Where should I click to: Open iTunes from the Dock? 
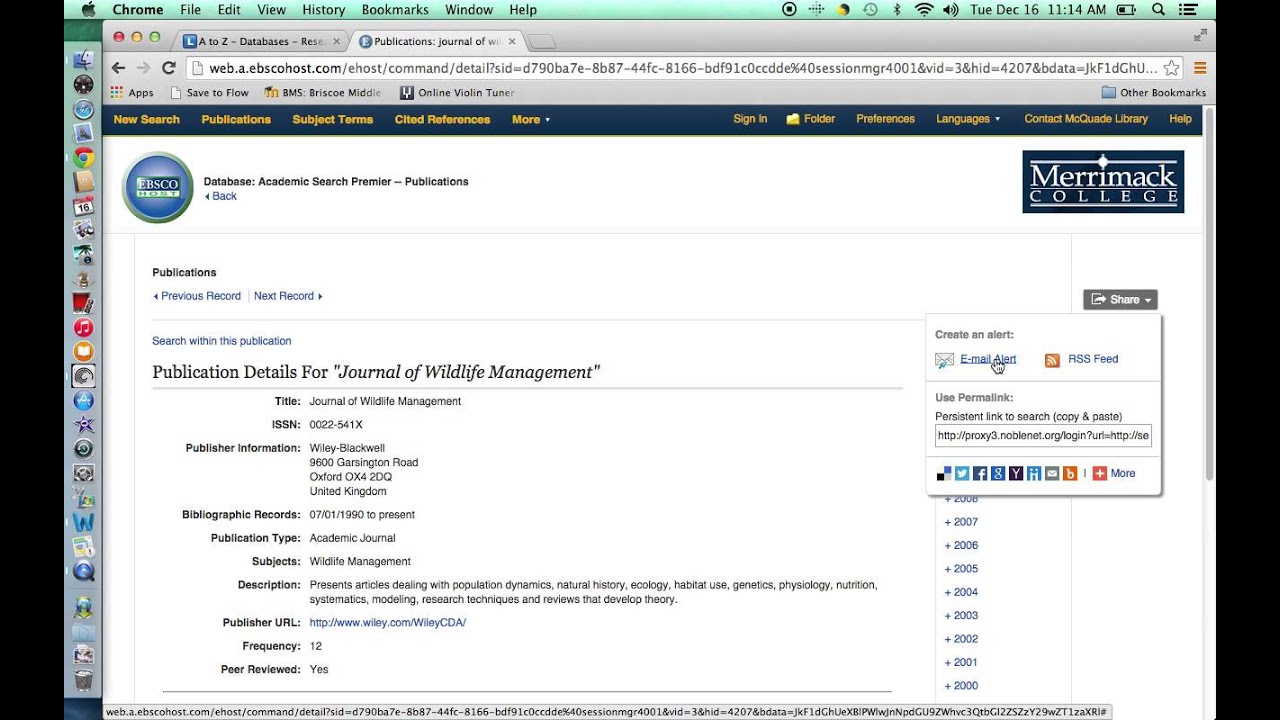[x=83, y=327]
